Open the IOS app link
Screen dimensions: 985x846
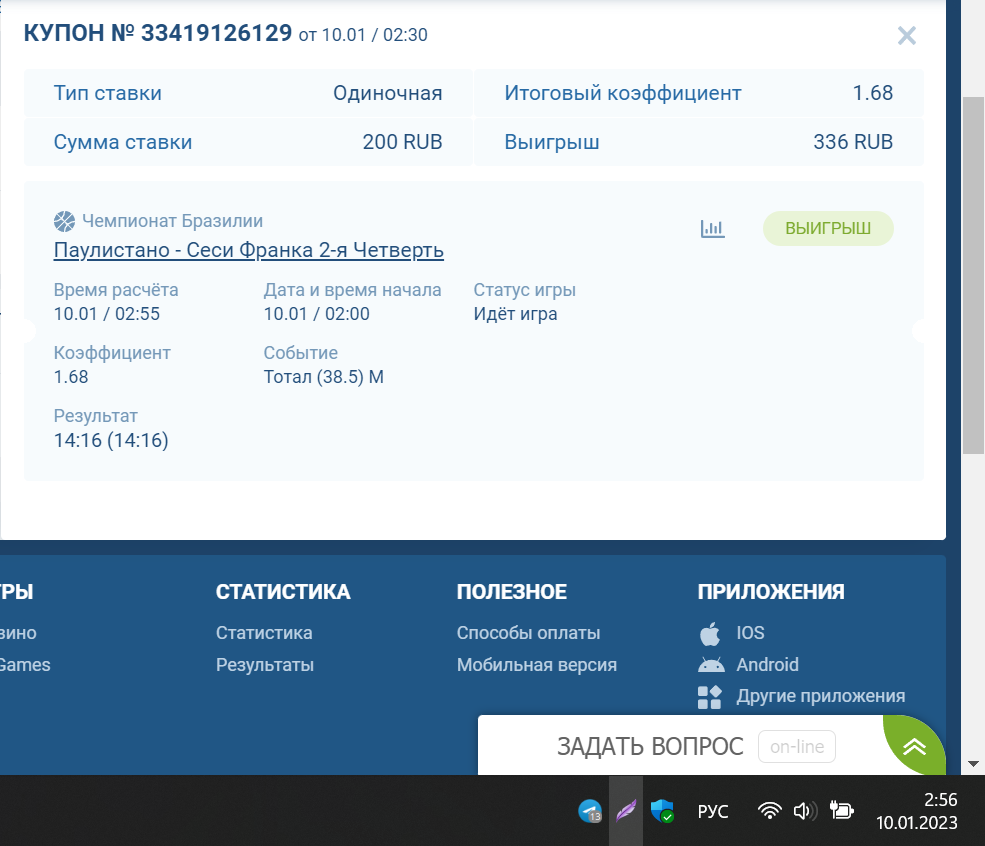pyautogui.click(x=750, y=632)
